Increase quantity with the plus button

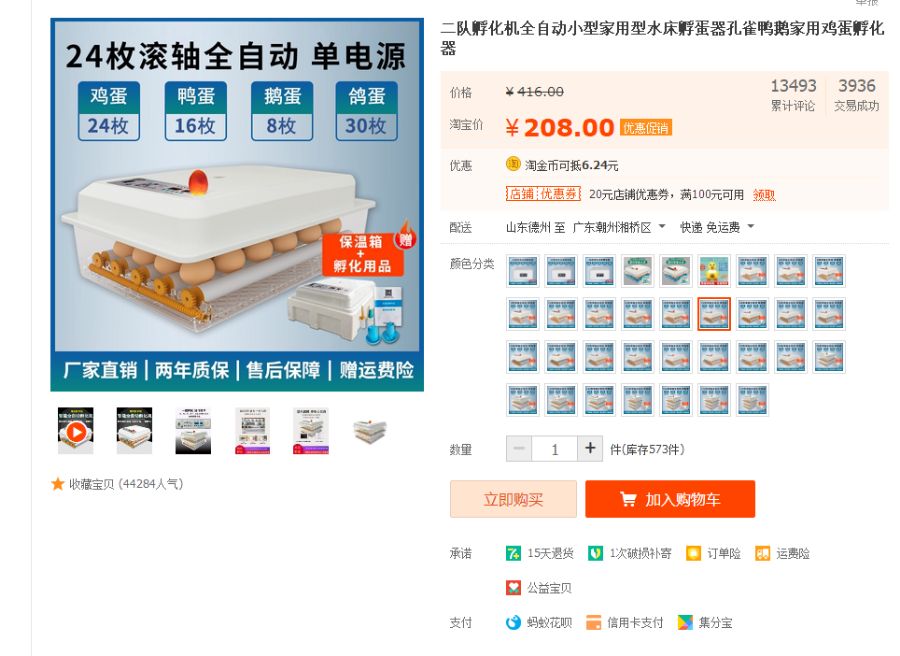point(590,448)
